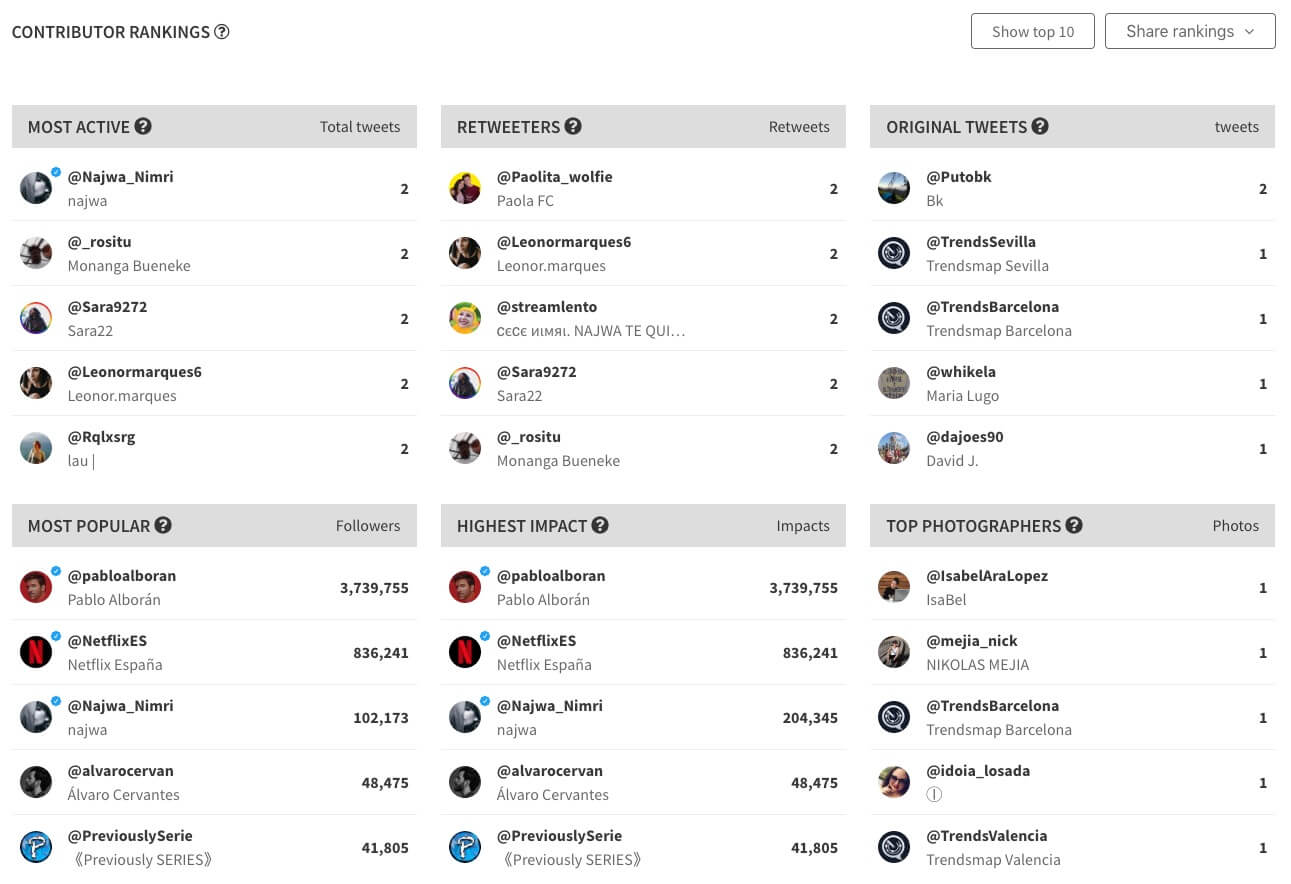Click the verified badge next to @pabloalboran
The width and height of the screenshot is (1291, 884).
click(x=54, y=571)
